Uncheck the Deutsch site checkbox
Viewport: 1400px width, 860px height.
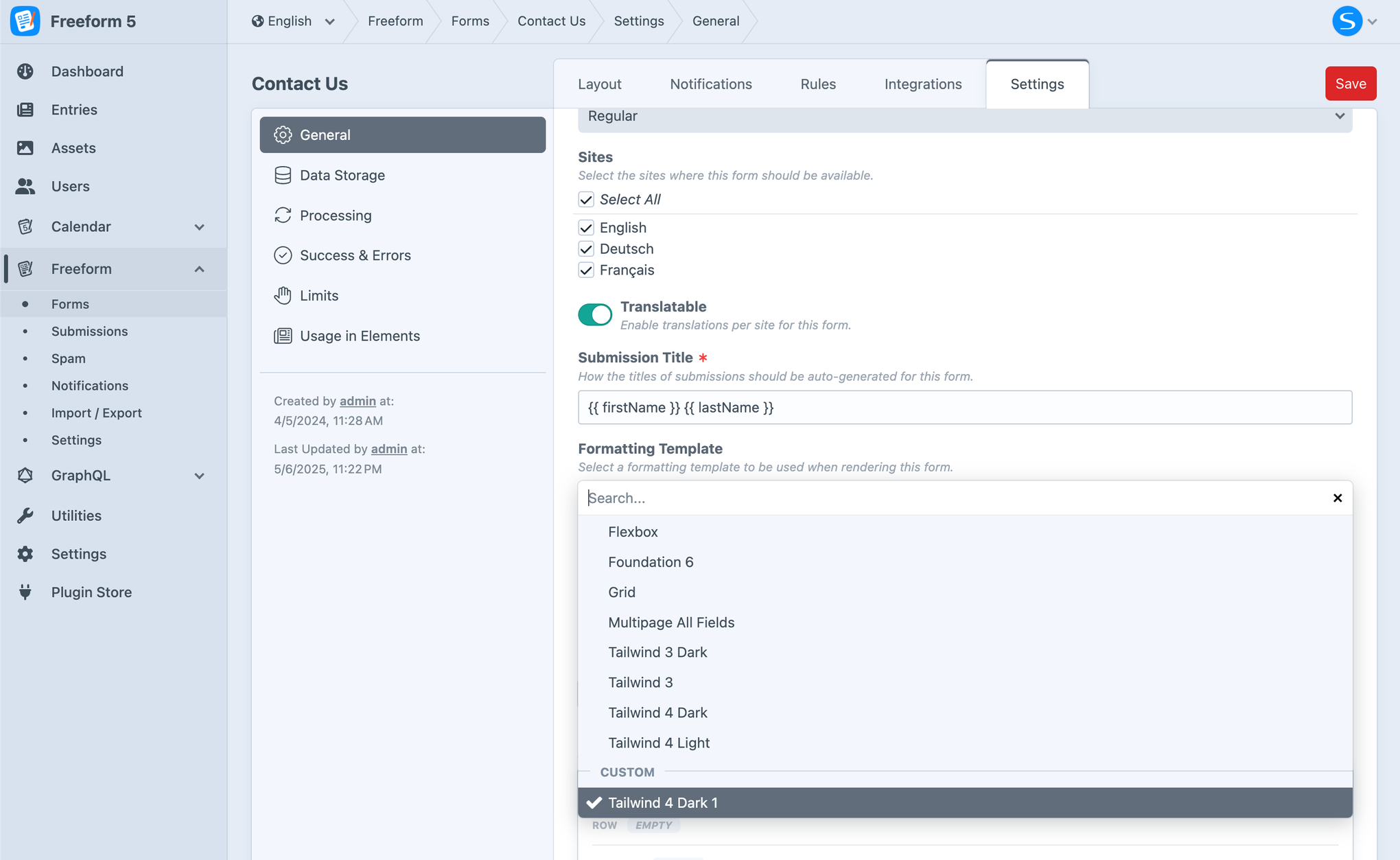click(586, 248)
